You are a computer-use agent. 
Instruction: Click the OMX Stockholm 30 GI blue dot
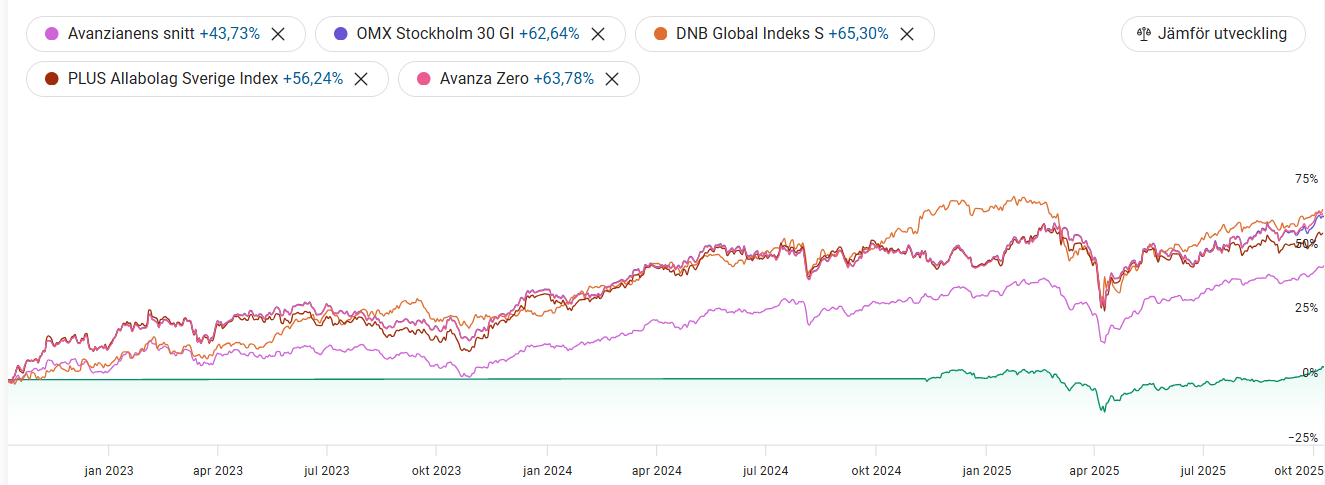coord(340,34)
